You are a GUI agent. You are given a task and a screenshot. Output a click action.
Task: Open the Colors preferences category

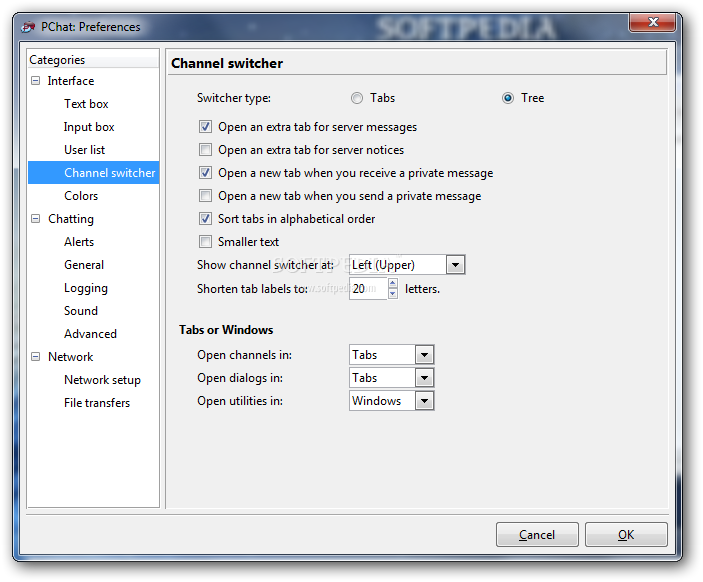tap(81, 196)
